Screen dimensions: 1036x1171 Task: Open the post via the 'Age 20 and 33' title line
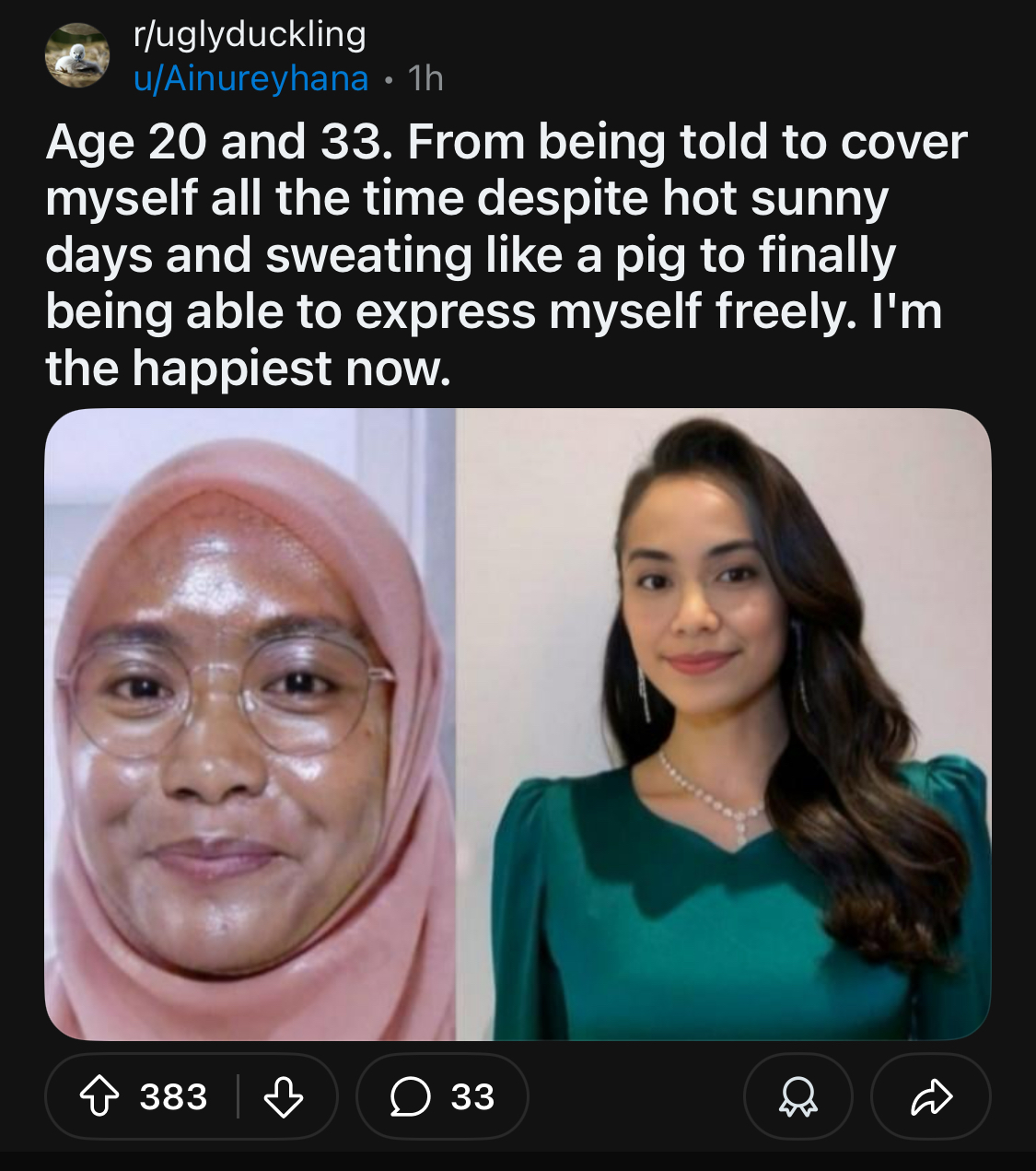coord(506,143)
